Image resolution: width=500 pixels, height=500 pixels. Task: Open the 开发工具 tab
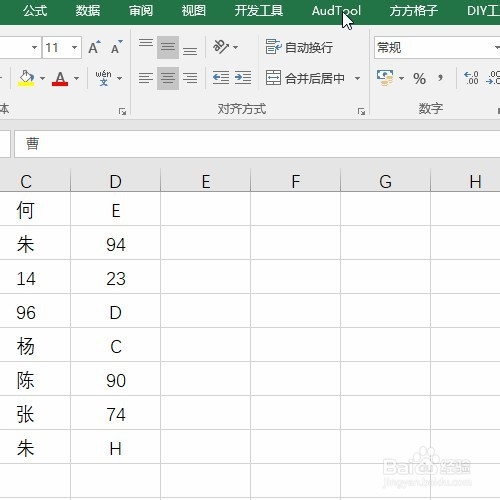[259, 11]
